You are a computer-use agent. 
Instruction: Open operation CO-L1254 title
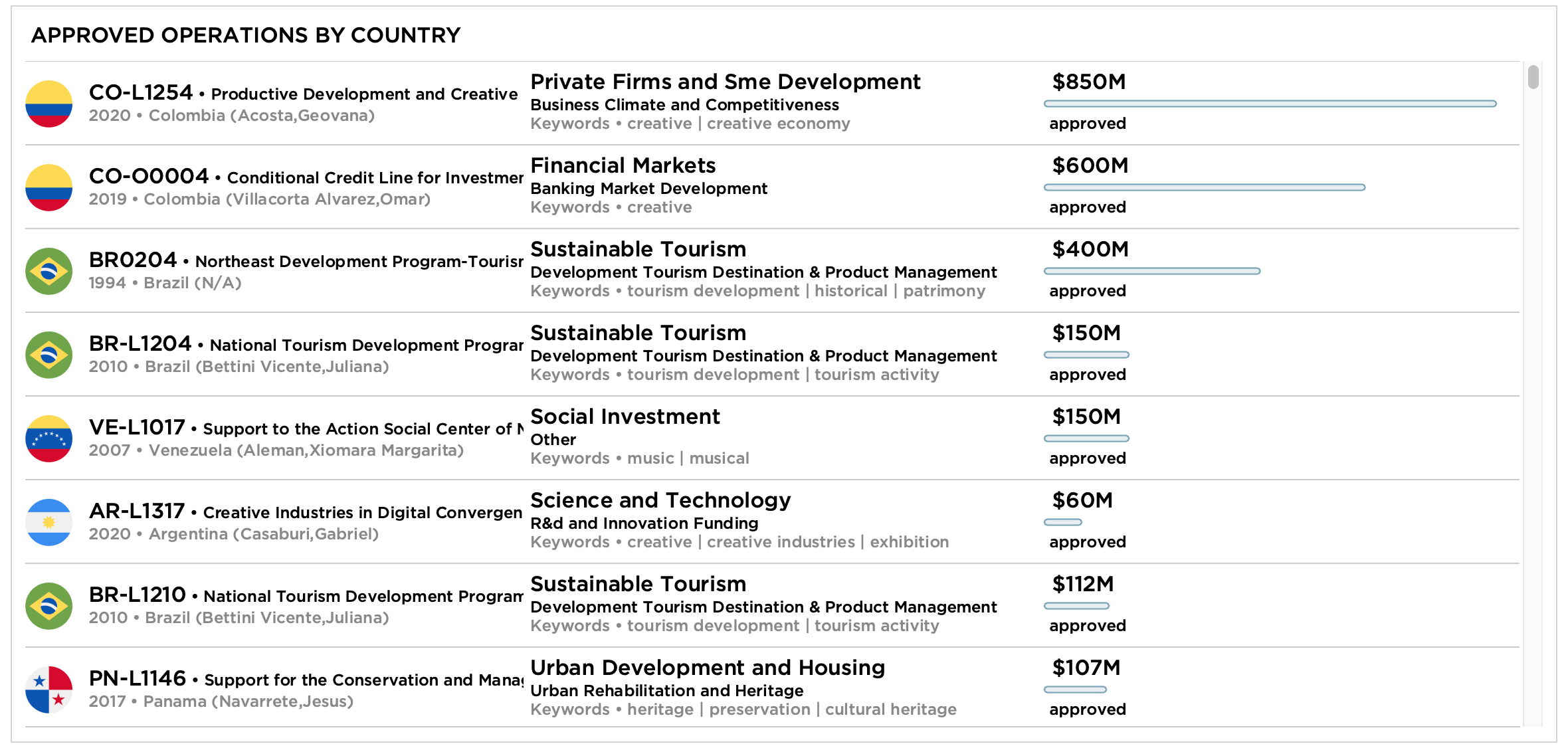point(303,93)
